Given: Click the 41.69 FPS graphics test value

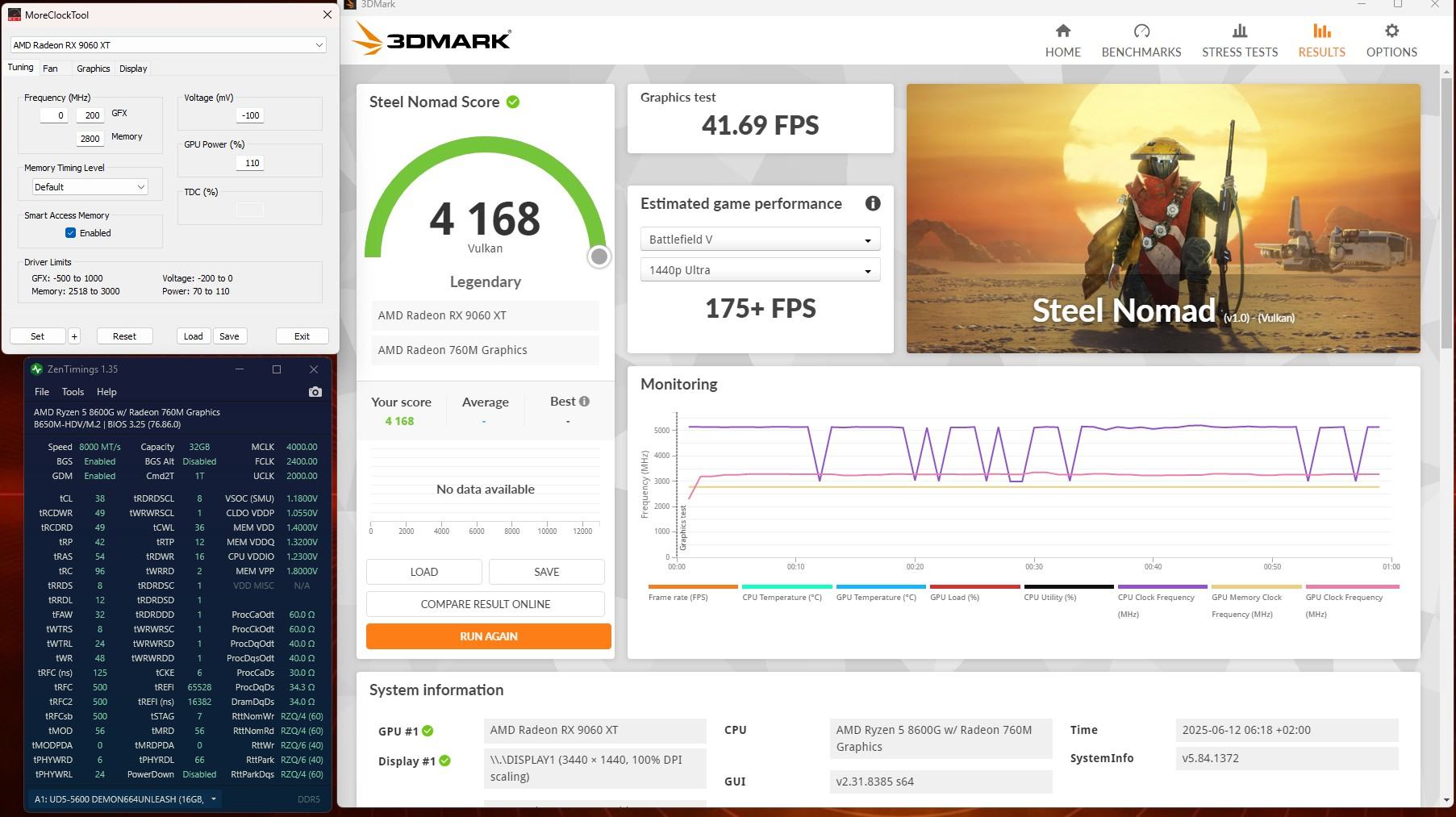Looking at the screenshot, I should 760,125.
